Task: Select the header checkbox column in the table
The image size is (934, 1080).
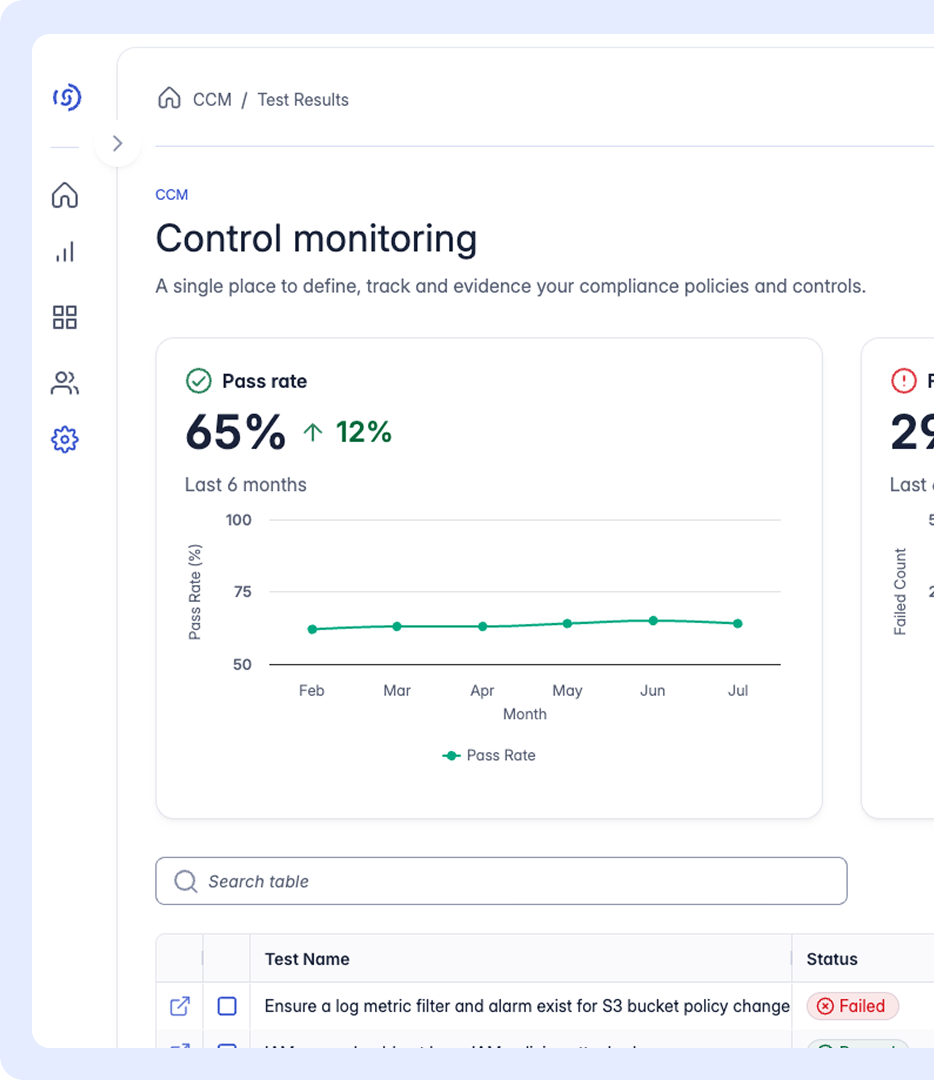Action: point(227,959)
